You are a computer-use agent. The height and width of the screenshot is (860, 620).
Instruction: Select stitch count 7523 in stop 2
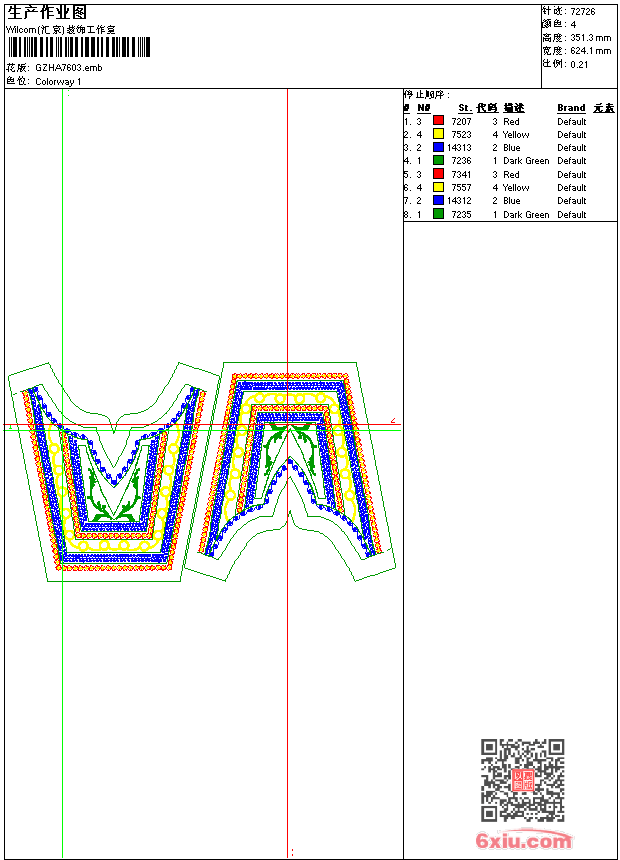point(461,135)
